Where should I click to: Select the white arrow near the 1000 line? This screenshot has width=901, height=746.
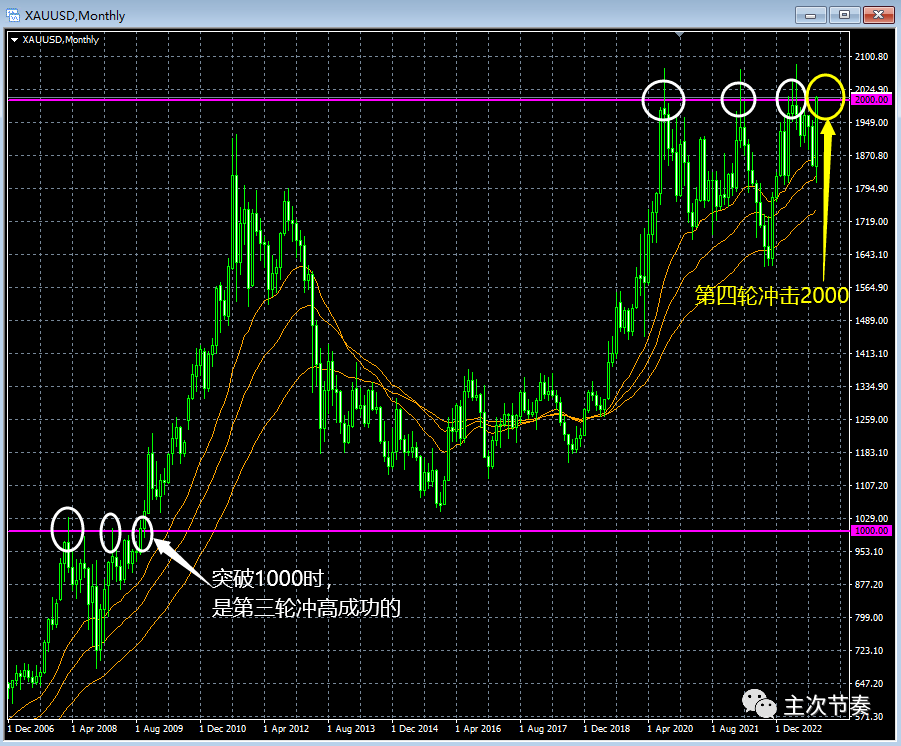coord(180,558)
